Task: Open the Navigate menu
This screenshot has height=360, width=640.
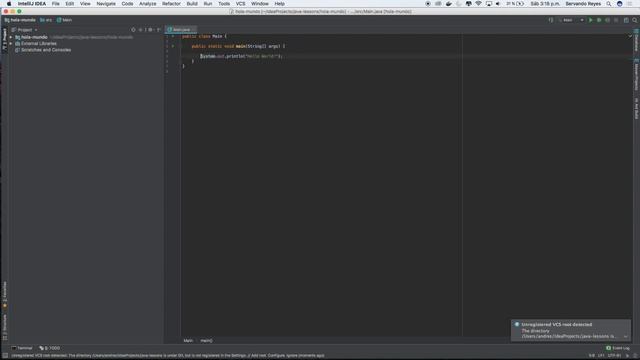Action: pos(106,4)
